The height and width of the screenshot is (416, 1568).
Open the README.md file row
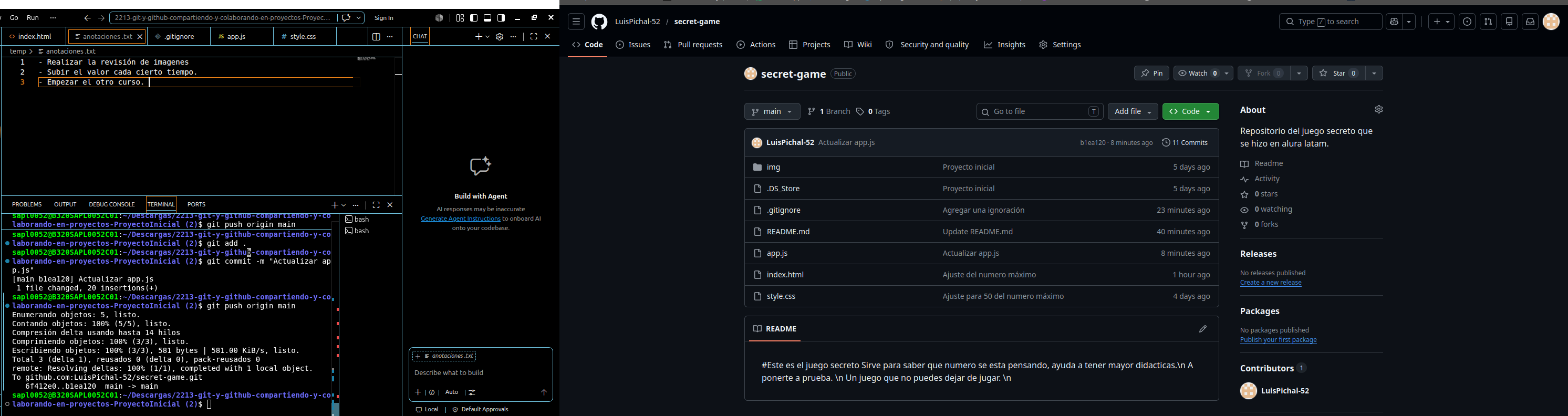pyautogui.click(x=981, y=232)
